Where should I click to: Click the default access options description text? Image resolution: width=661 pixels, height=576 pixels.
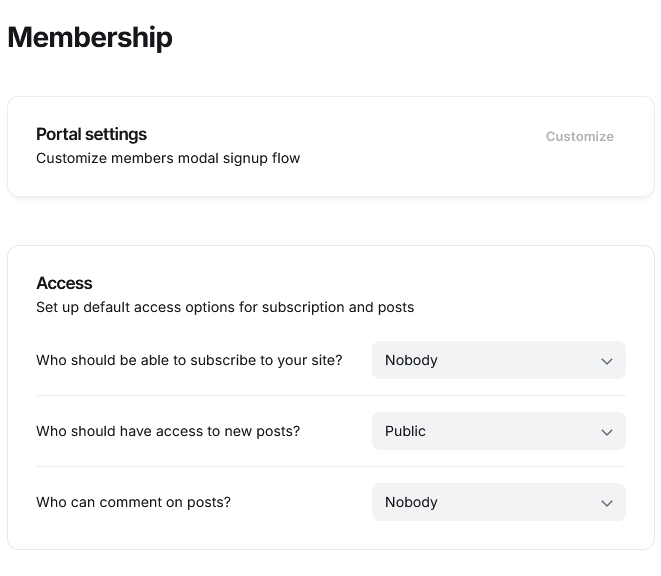pyautogui.click(x=225, y=307)
